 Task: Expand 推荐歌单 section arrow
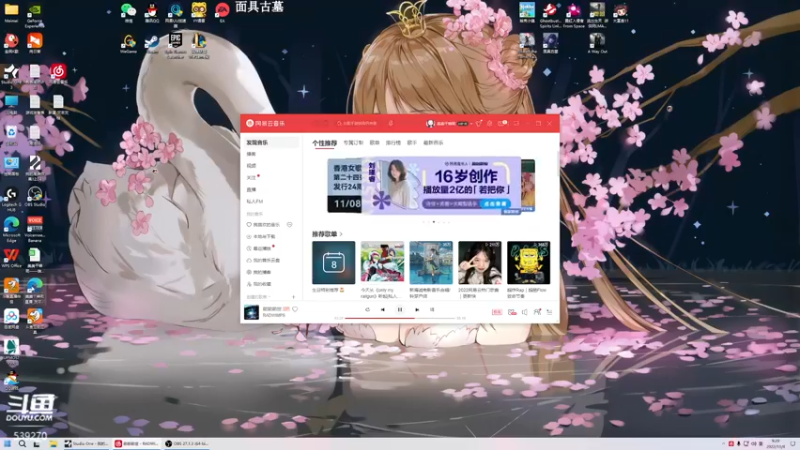click(341, 234)
